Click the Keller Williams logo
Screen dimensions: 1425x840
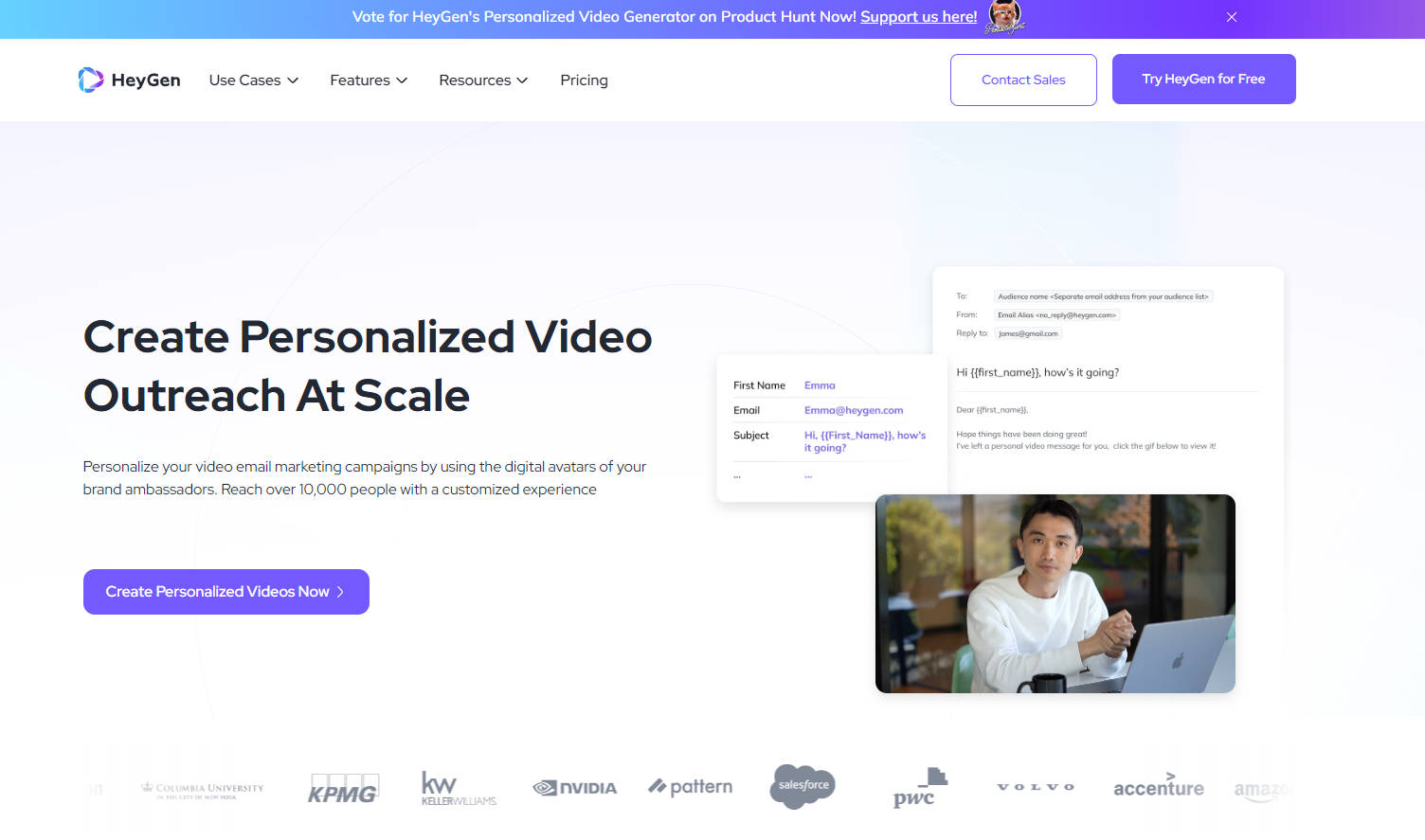(x=458, y=787)
